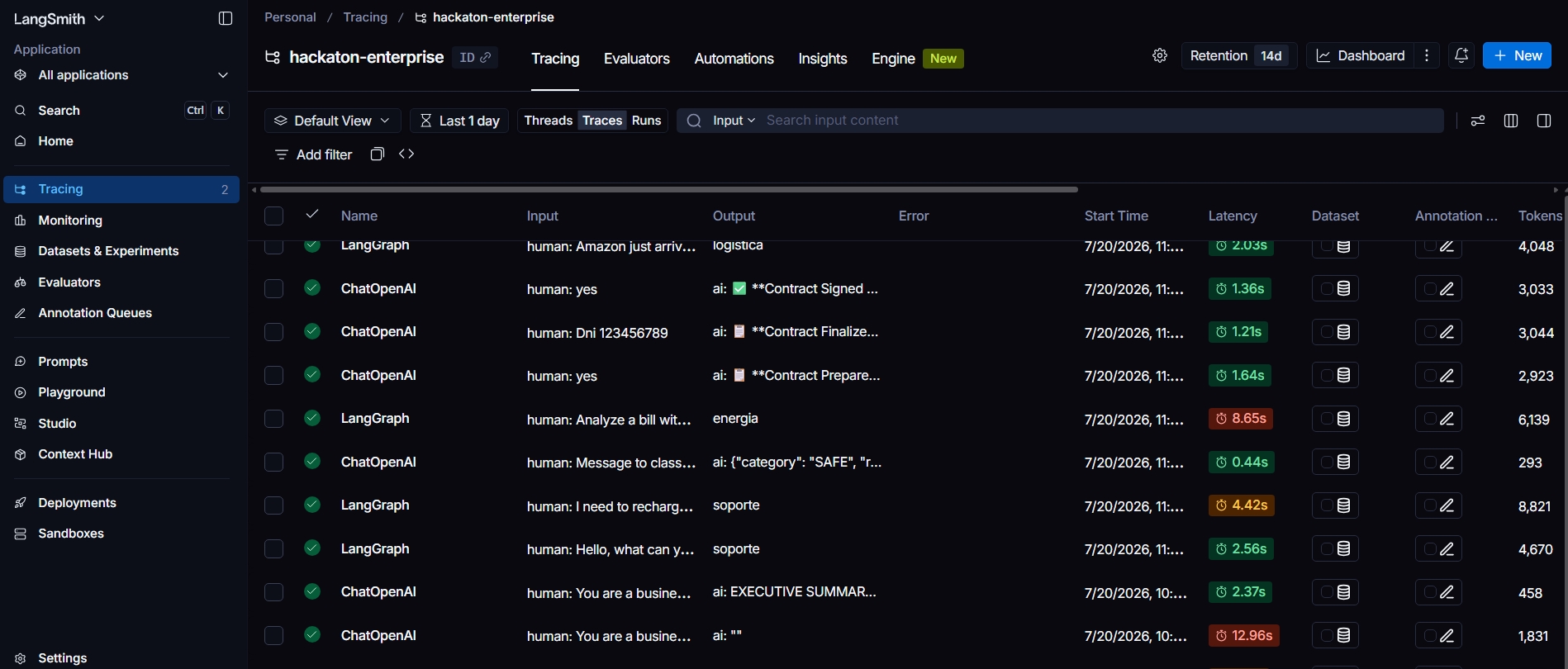The width and height of the screenshot is (1568, 669).
Task: Open the columns layout icon
Action: [x=1511, y=121]
